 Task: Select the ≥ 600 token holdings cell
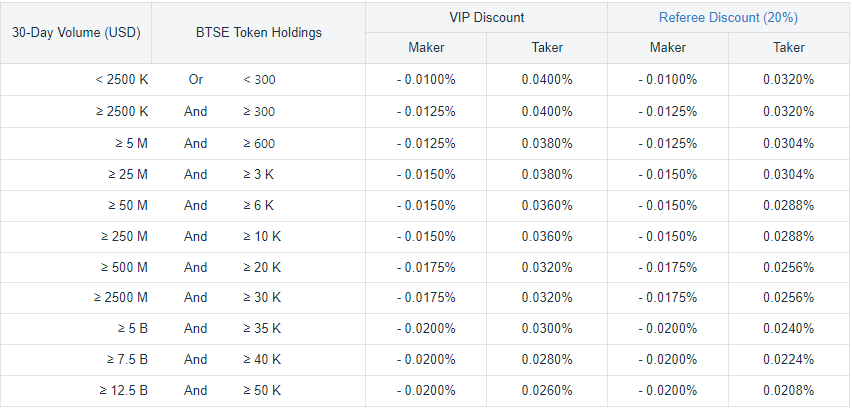click(x=259, y=143)
